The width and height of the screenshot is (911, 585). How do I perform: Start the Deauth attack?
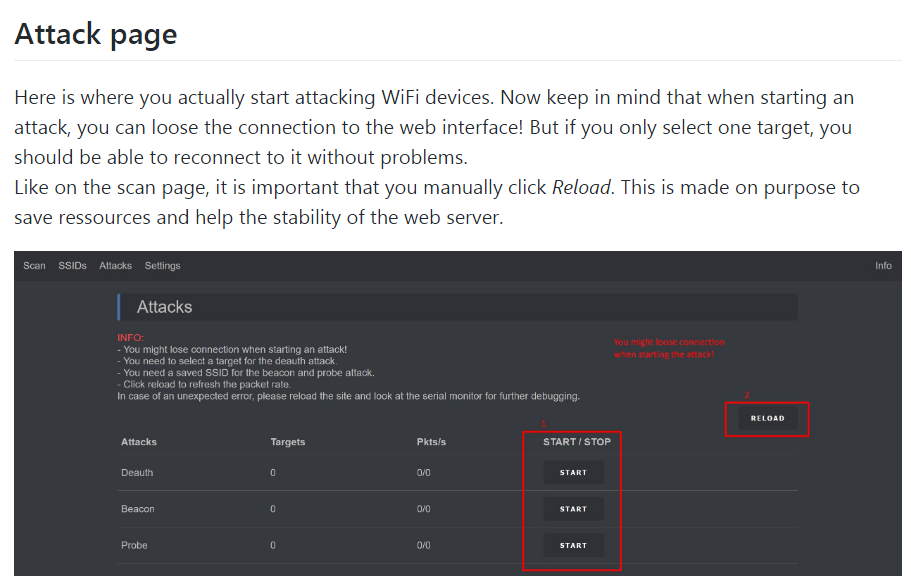click(x=573, y=472)
